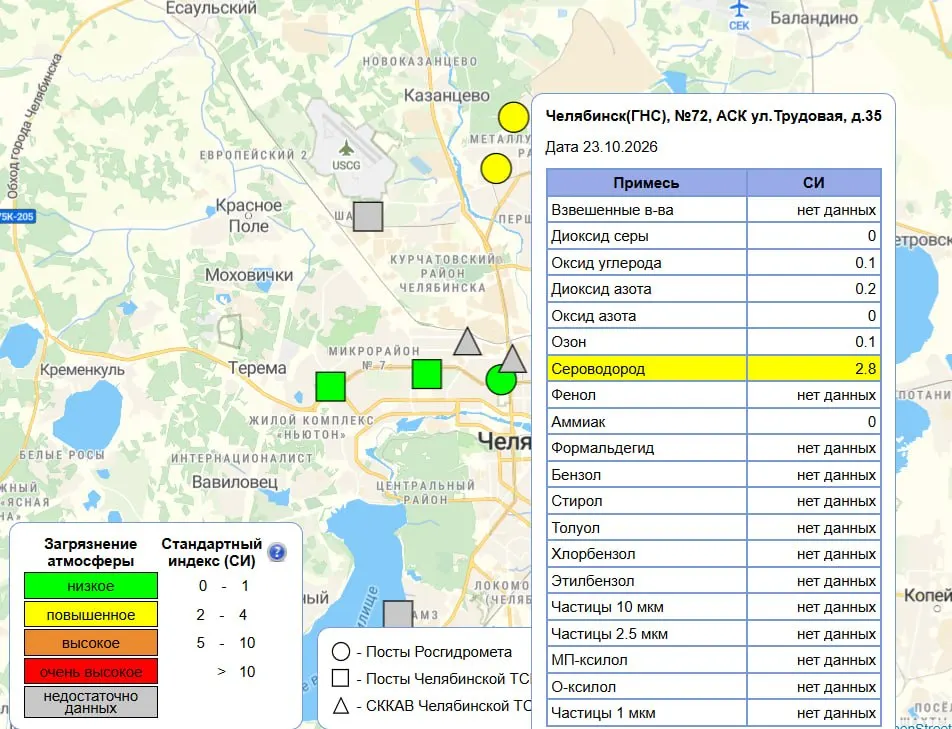Click the gray 'недостаточно данных' legend swatch

tap(91, 702)
